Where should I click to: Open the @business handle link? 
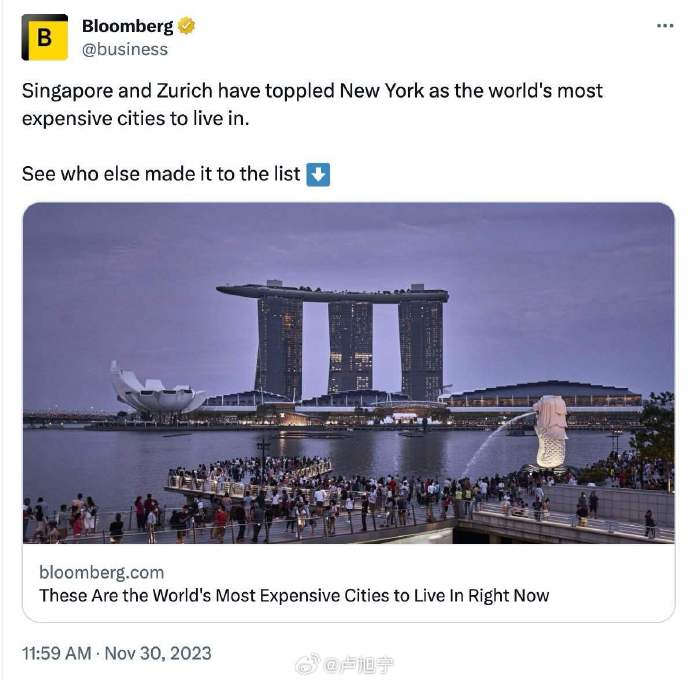125,49
